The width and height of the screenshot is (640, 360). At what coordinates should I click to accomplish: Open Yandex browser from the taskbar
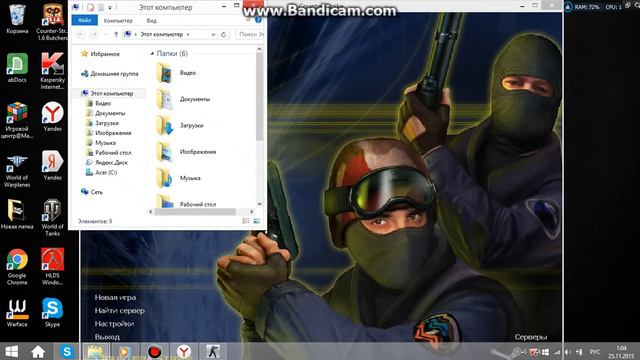click(x=184, y=351)
